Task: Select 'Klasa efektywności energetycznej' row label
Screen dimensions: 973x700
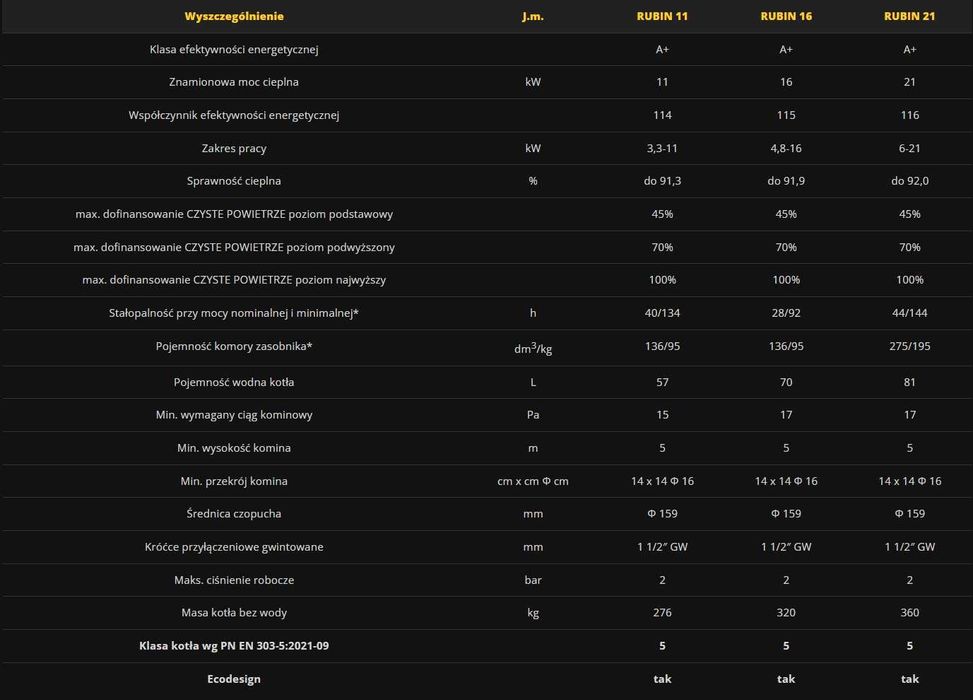Action: [x=234, y=50]
